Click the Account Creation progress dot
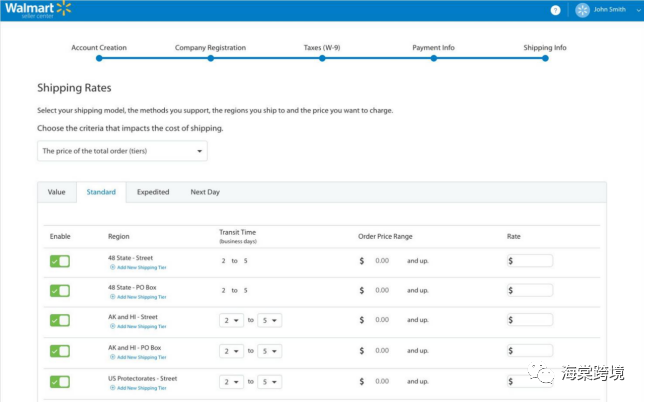 point(99,58)
